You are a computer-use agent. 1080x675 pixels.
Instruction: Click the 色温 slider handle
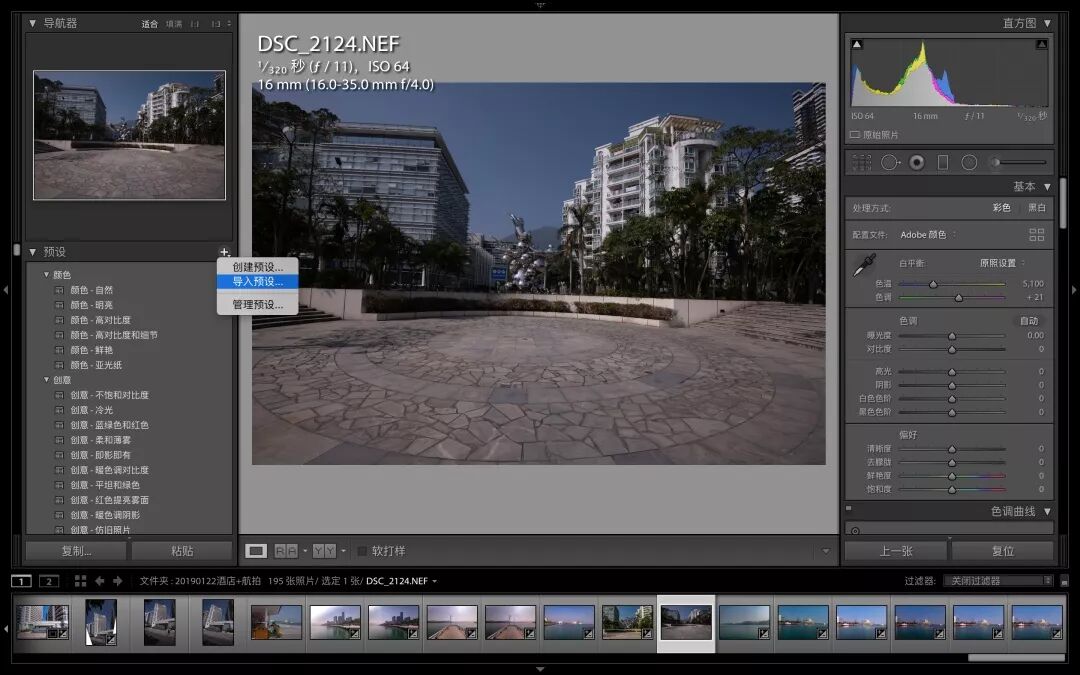[933, 284]
